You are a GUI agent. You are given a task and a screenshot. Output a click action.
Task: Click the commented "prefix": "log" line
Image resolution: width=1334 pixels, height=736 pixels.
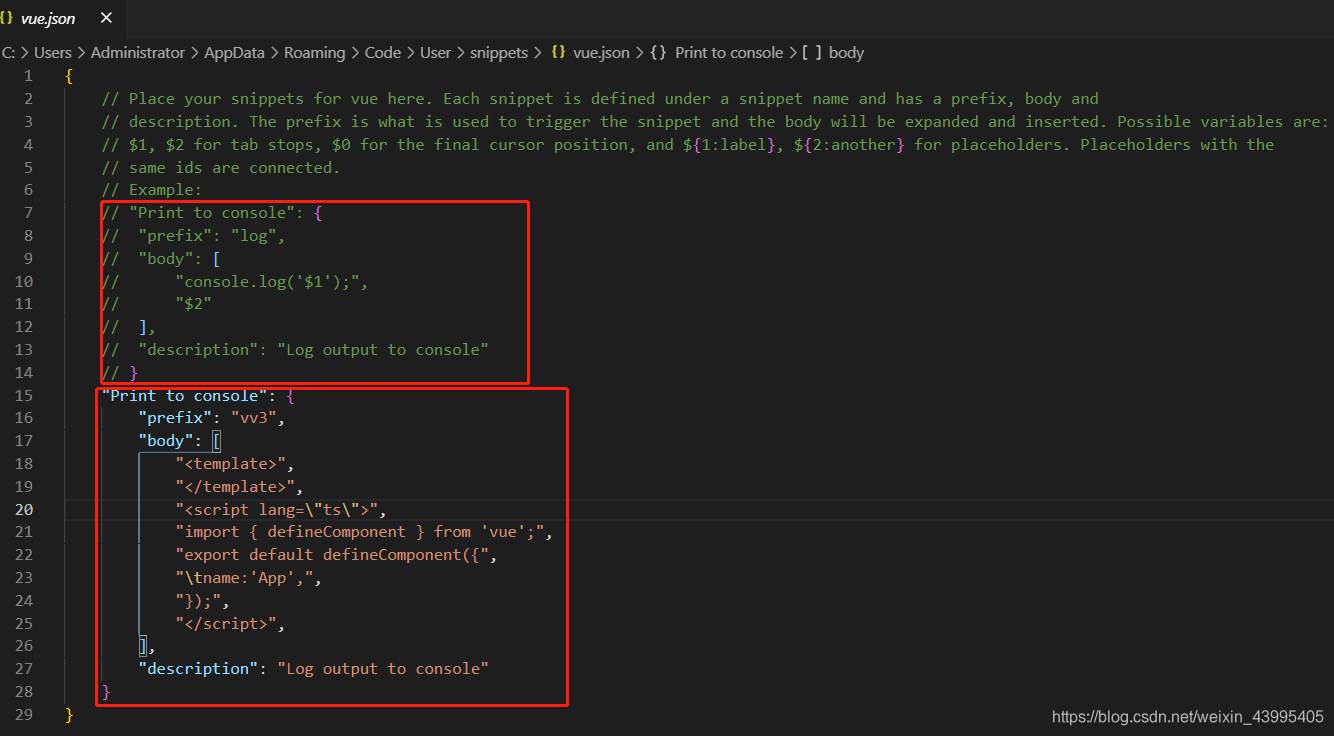tap(193, 236)
